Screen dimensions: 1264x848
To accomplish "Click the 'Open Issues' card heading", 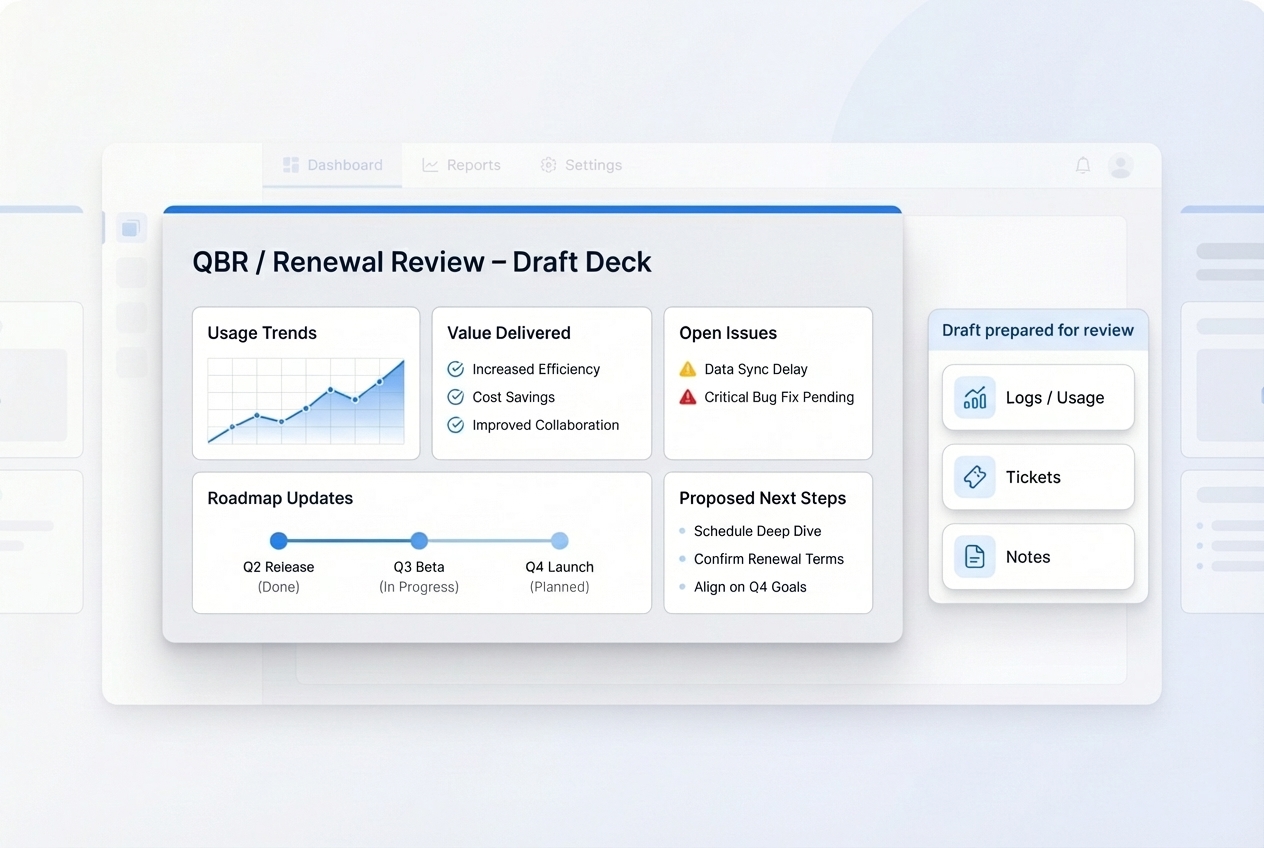I will pyautogui.click(x=728, y=333).
